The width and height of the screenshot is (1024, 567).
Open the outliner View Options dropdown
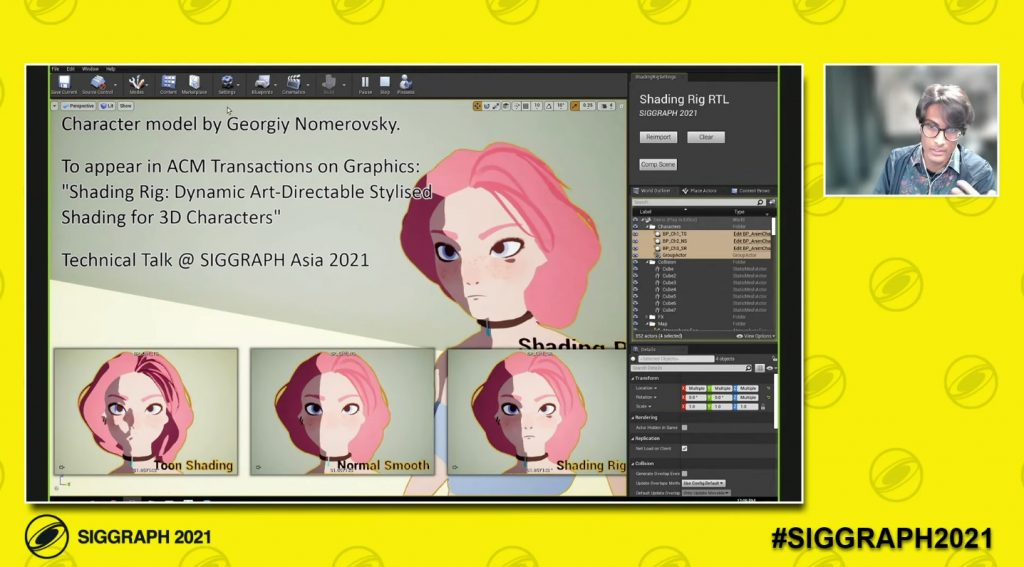(x=756, y=336)
